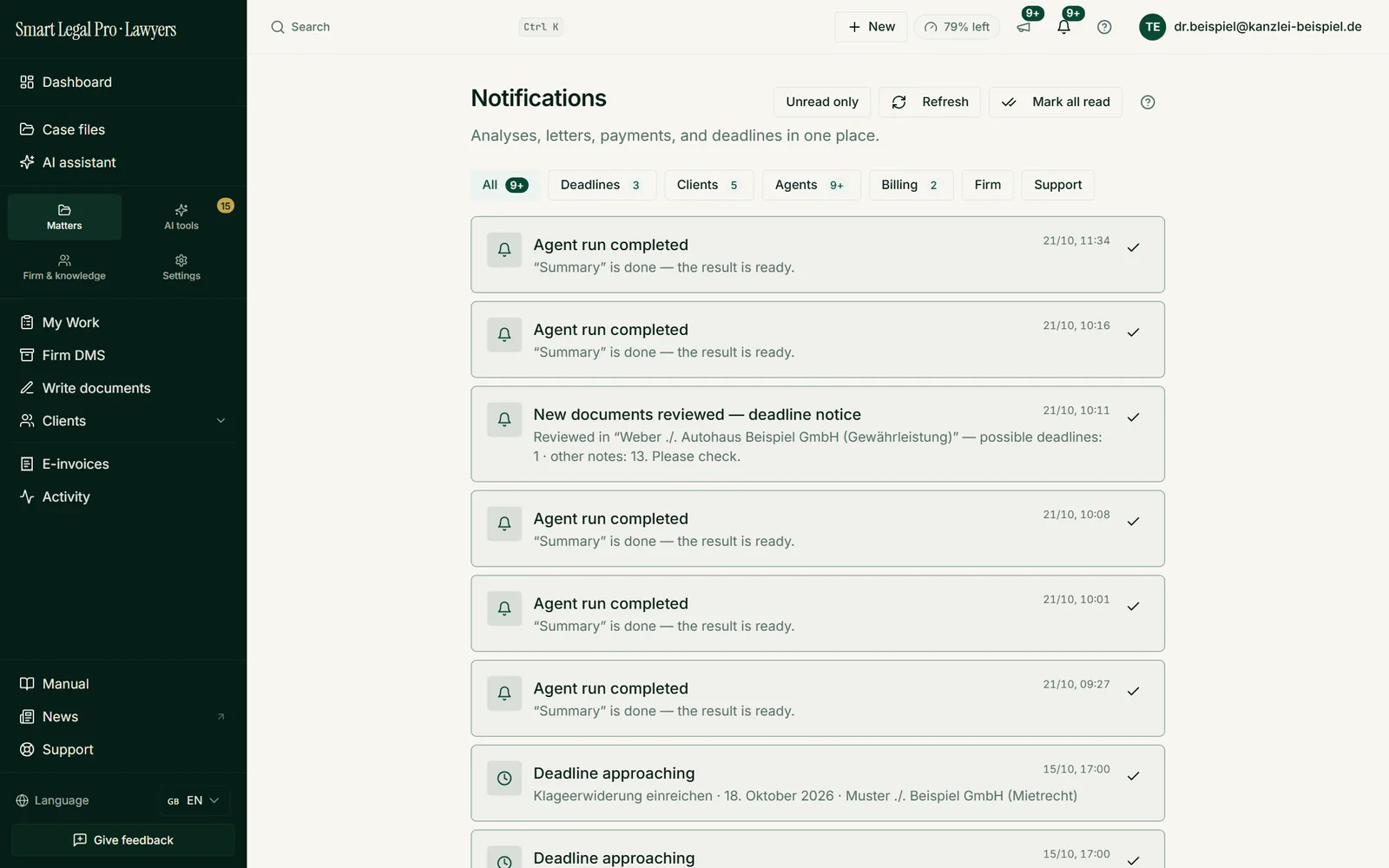The height and width of the screenshot is (868, 1389).
Task: Open Activity in sidebar
Action: click(x=123, y=496)
